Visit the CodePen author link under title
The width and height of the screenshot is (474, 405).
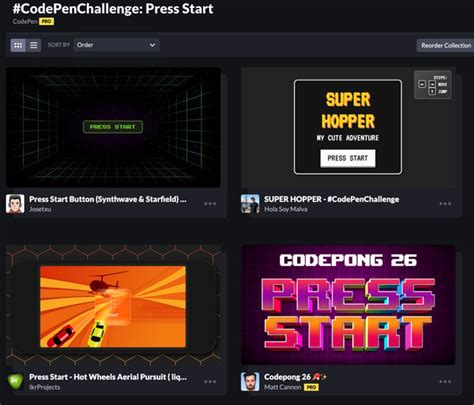point(25,22)
